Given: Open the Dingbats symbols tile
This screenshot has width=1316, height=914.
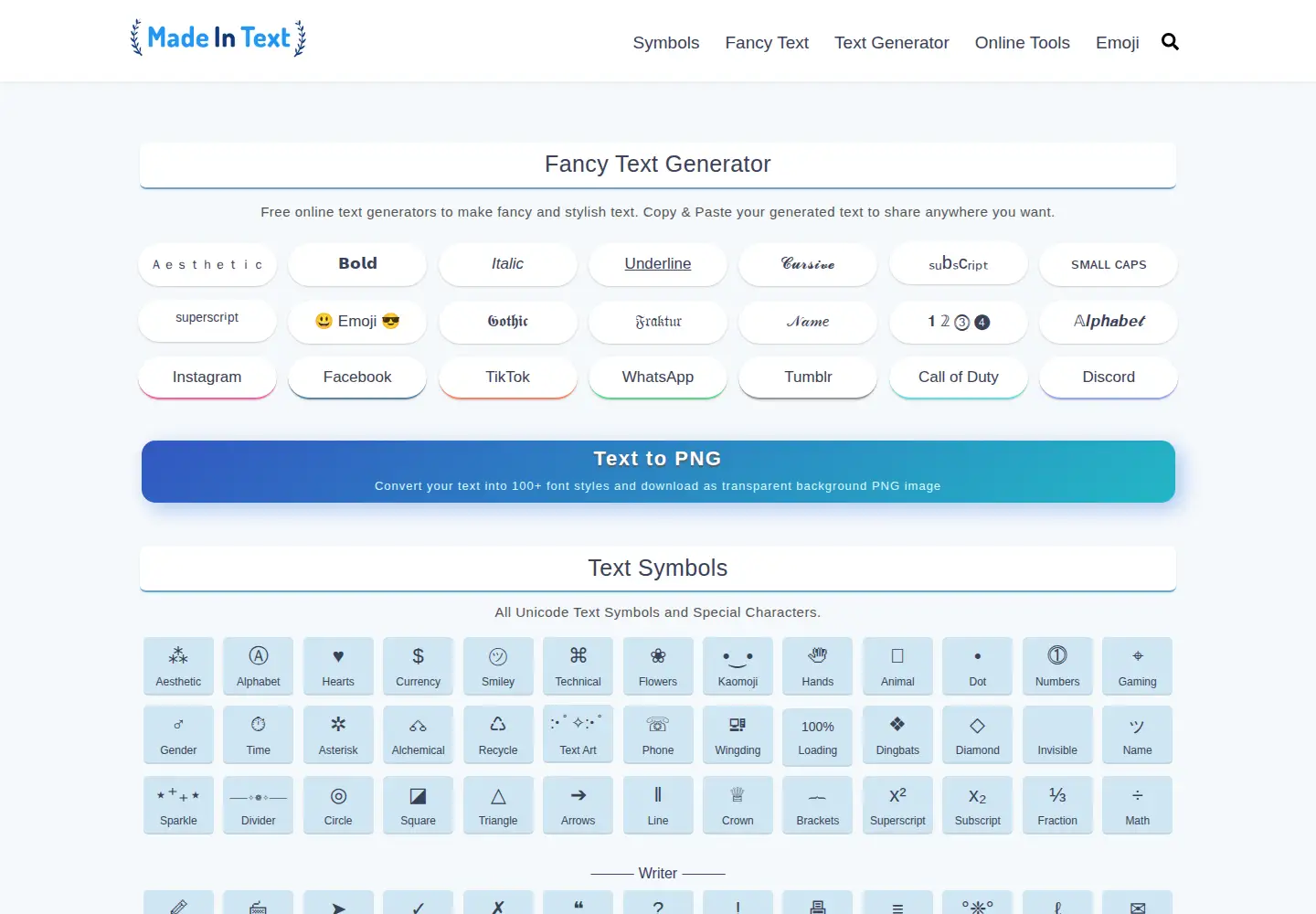Looking at the screenshot, I should pos(897,735).
